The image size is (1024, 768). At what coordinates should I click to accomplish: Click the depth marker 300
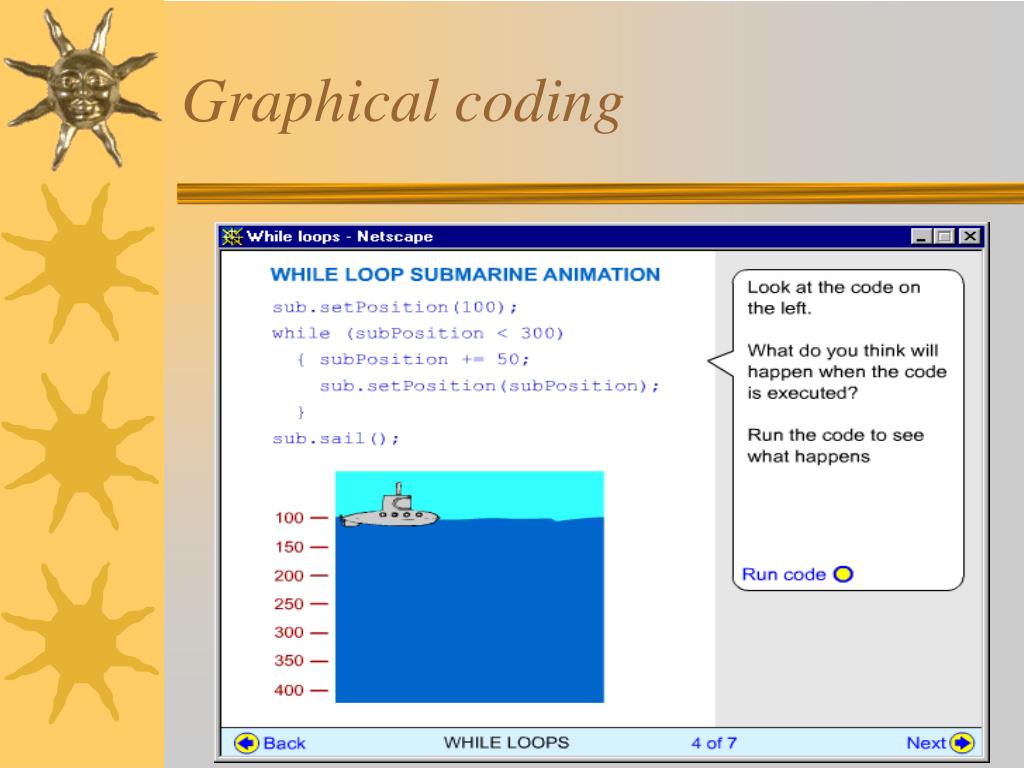pyautogui.click(x=289, y=632)
